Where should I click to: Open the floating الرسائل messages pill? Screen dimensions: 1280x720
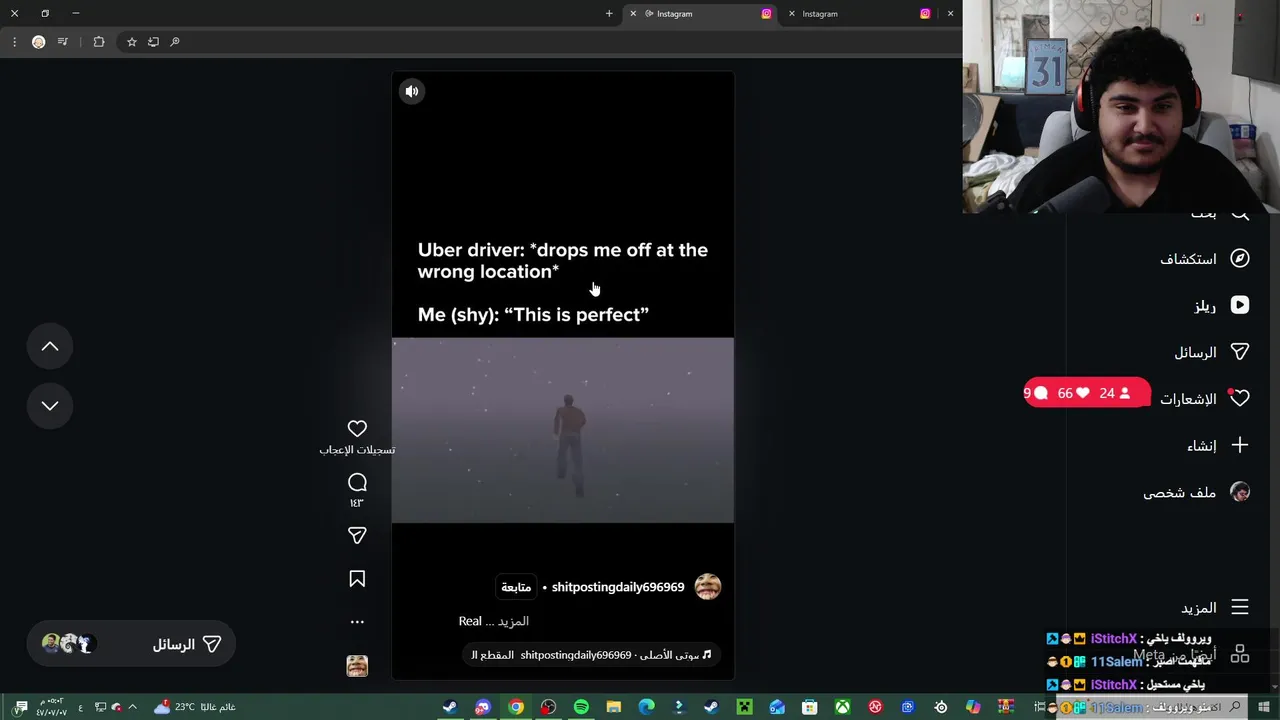click(x=132, y=645)
